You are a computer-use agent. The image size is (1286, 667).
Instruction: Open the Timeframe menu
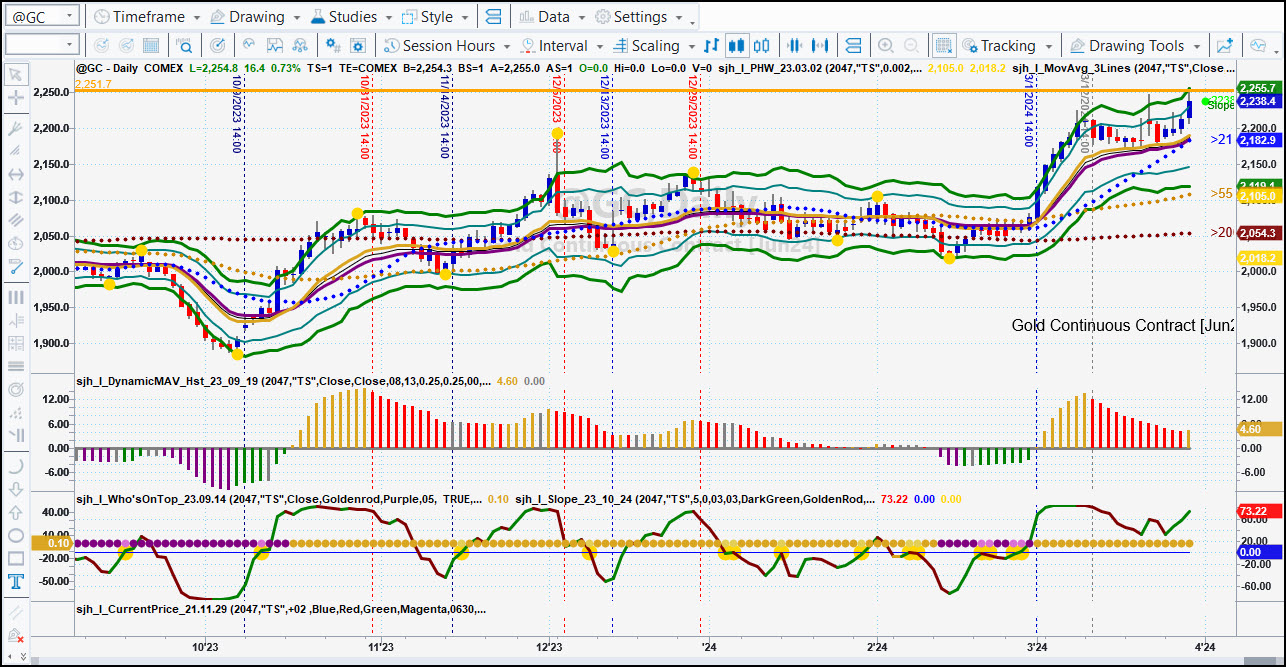tap(147, 17)
